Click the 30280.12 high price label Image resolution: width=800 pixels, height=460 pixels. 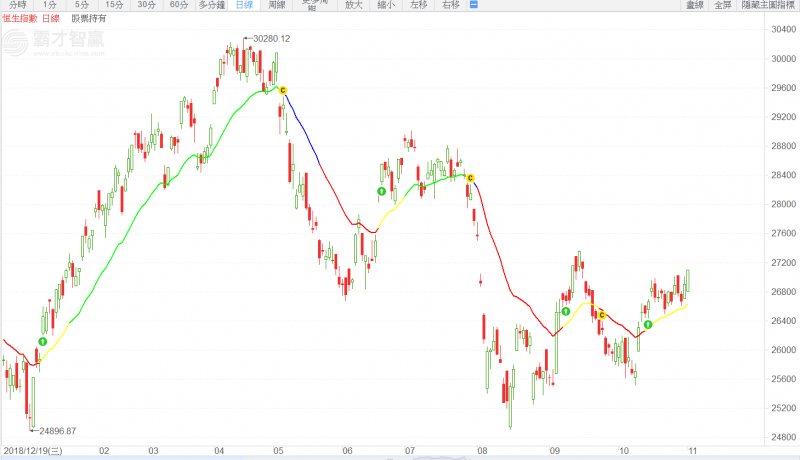point(271,39)
